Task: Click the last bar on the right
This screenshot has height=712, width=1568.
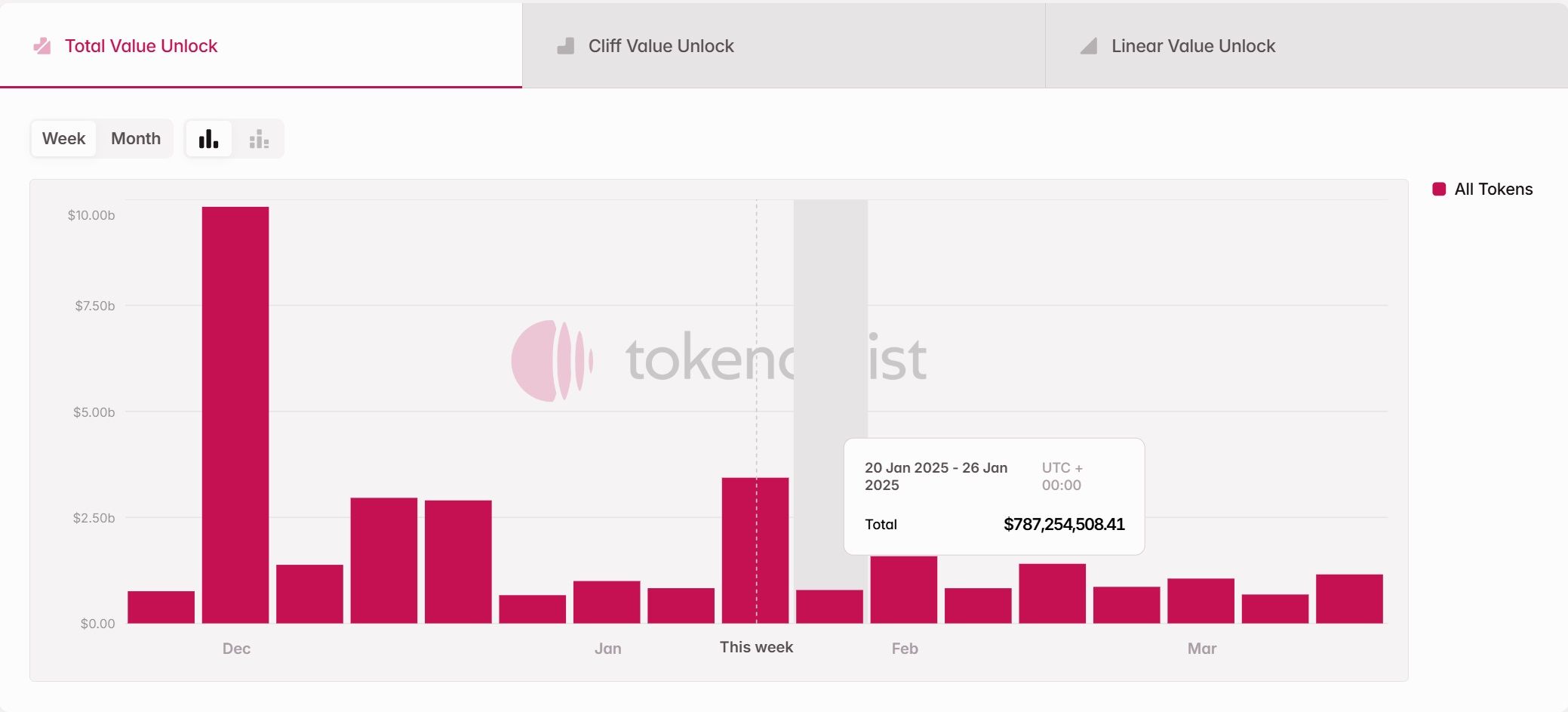Action: point(1349,599)
